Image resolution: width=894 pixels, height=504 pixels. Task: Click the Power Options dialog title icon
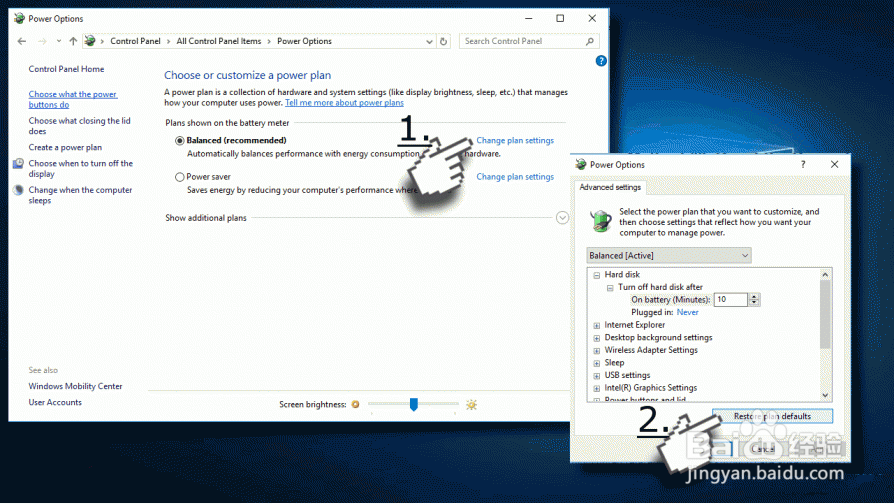tap(580, 164)
